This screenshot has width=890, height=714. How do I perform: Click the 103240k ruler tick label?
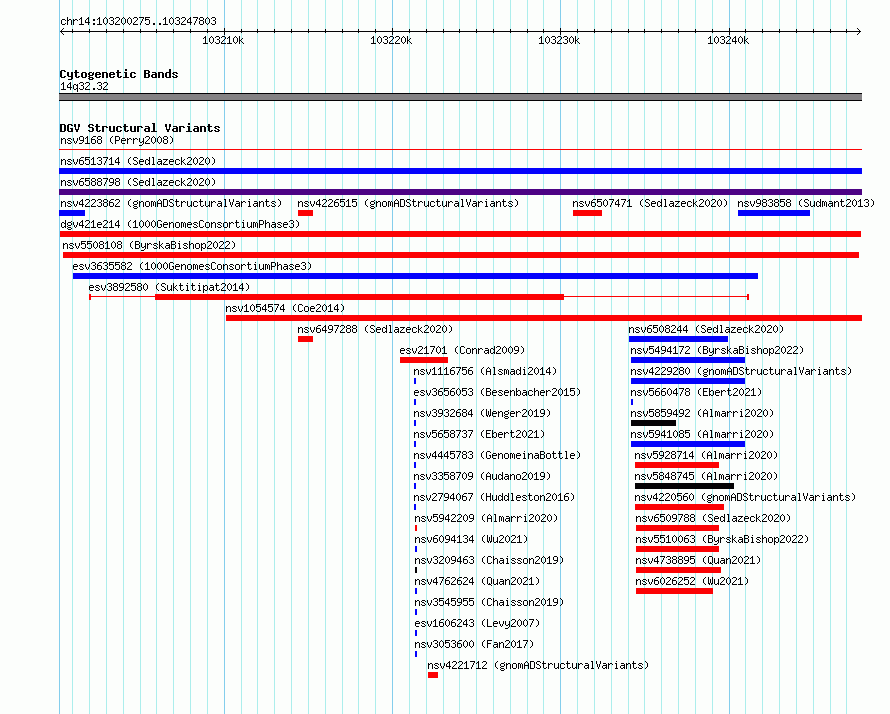(728, 40)
